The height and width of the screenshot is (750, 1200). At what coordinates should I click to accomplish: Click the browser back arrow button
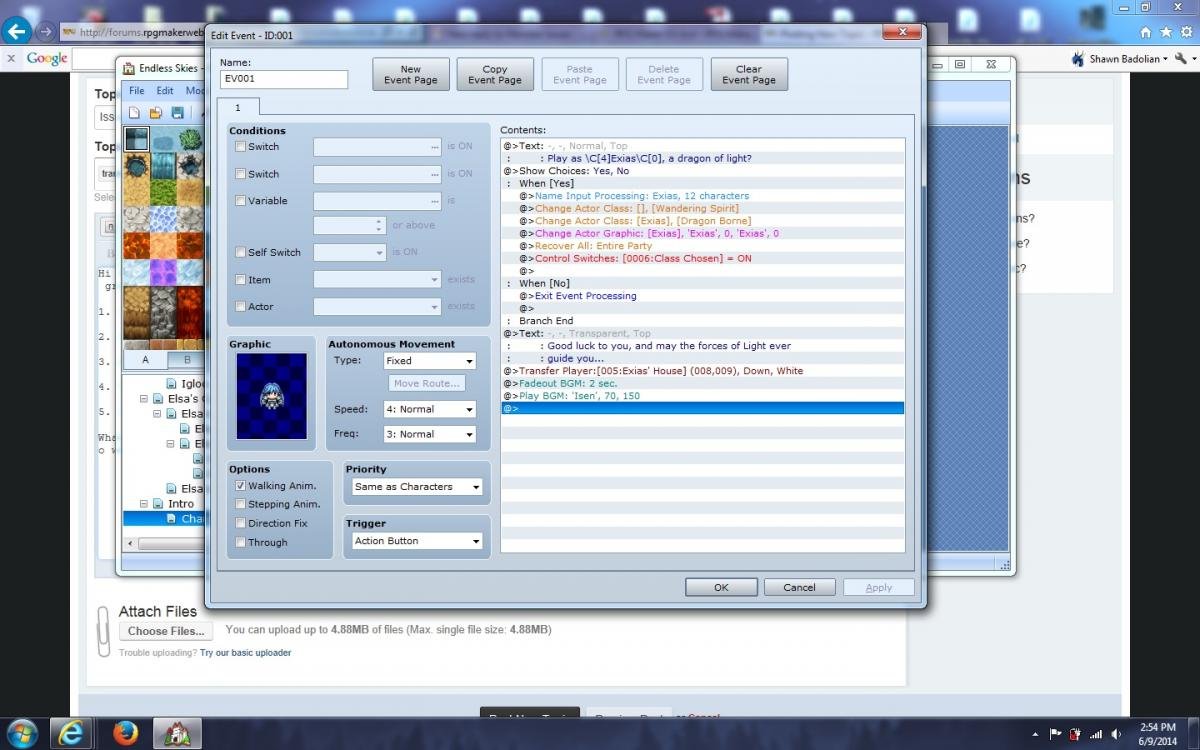pos(17,30)
